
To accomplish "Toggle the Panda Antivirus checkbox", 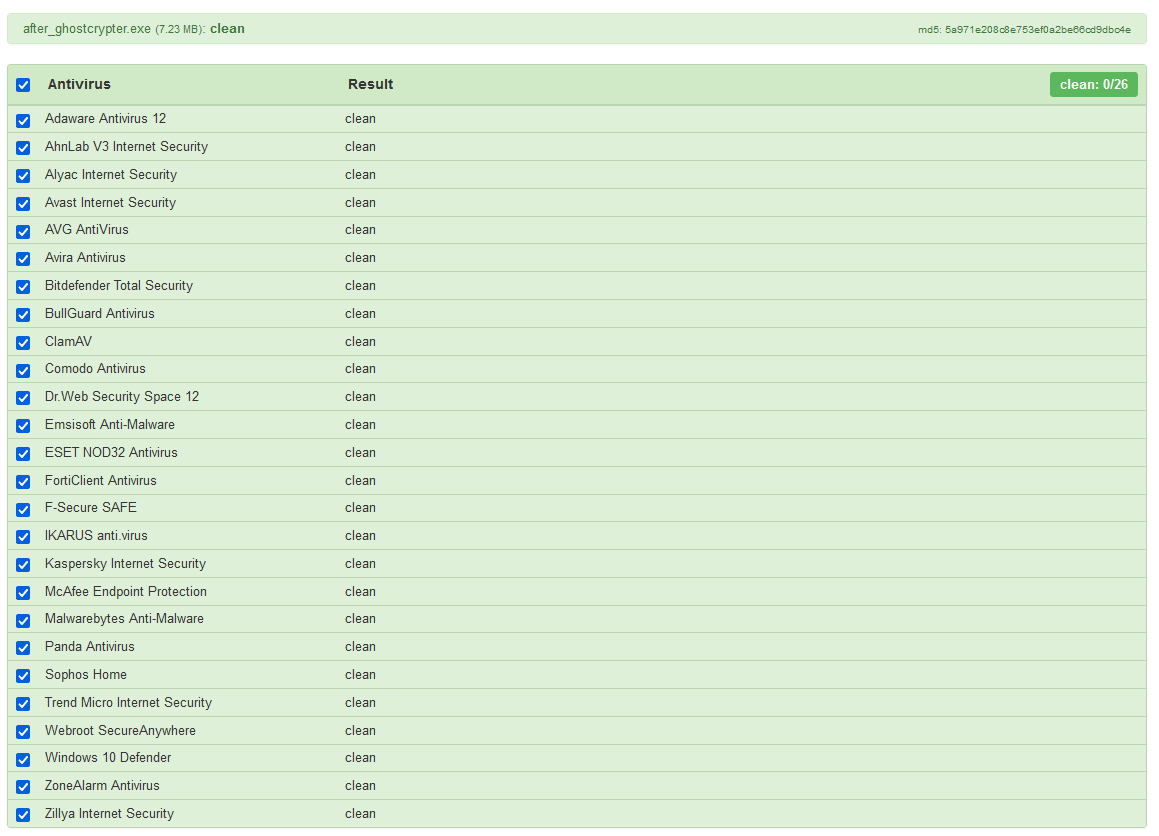I will [x=23, y=648].
